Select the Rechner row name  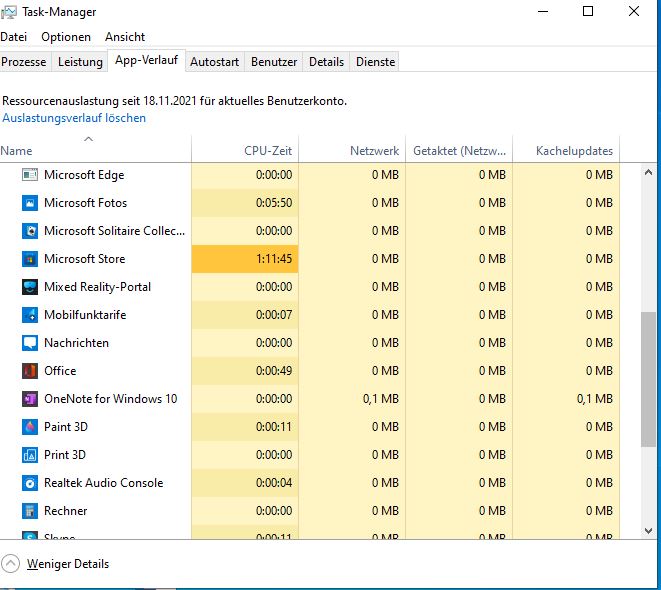(66, 511)
